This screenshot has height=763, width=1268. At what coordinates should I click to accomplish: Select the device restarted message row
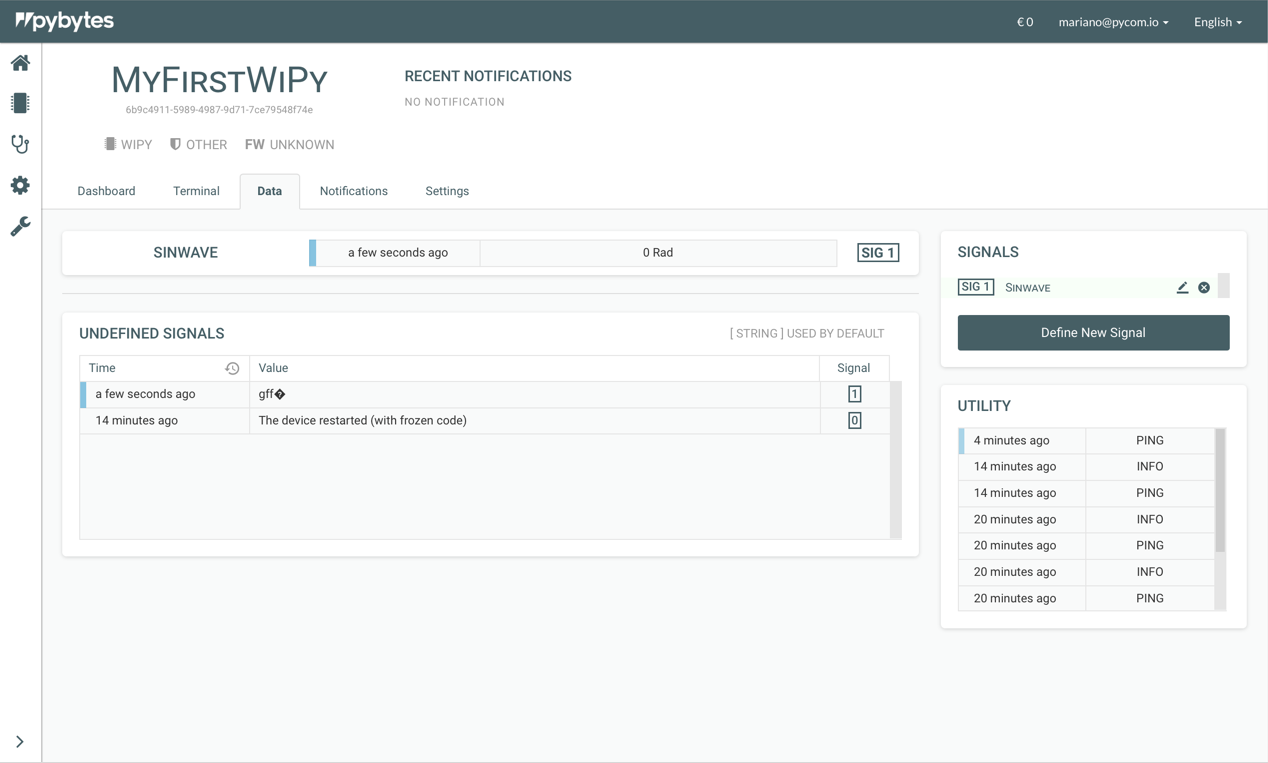point(362,421)
